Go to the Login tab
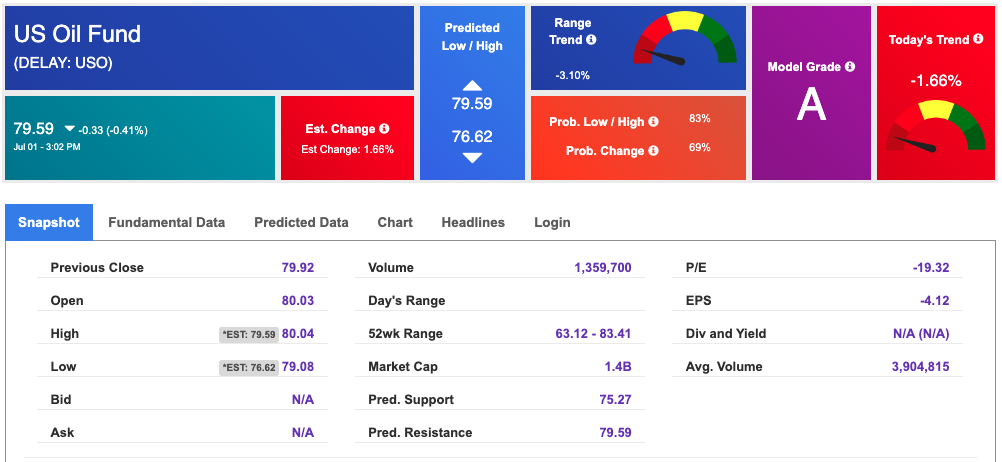This screenshot has height=462, width=1002. (x=552, y=222)
